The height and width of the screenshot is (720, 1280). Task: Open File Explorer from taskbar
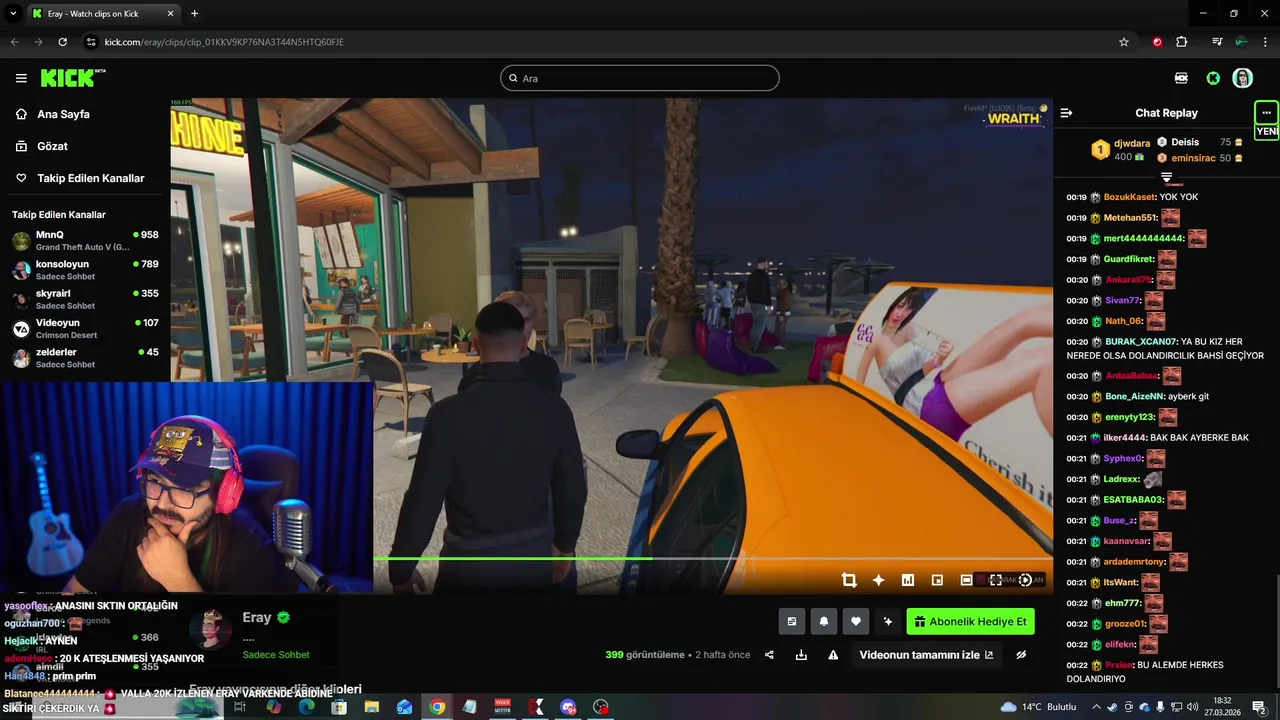click(x=372, y=707)
